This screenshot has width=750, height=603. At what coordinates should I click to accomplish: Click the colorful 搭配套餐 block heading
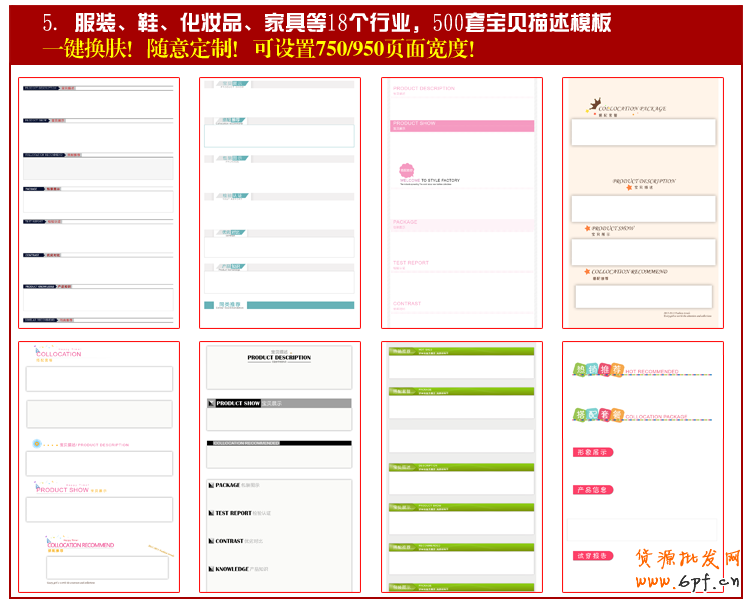click(x=598, y=414)
